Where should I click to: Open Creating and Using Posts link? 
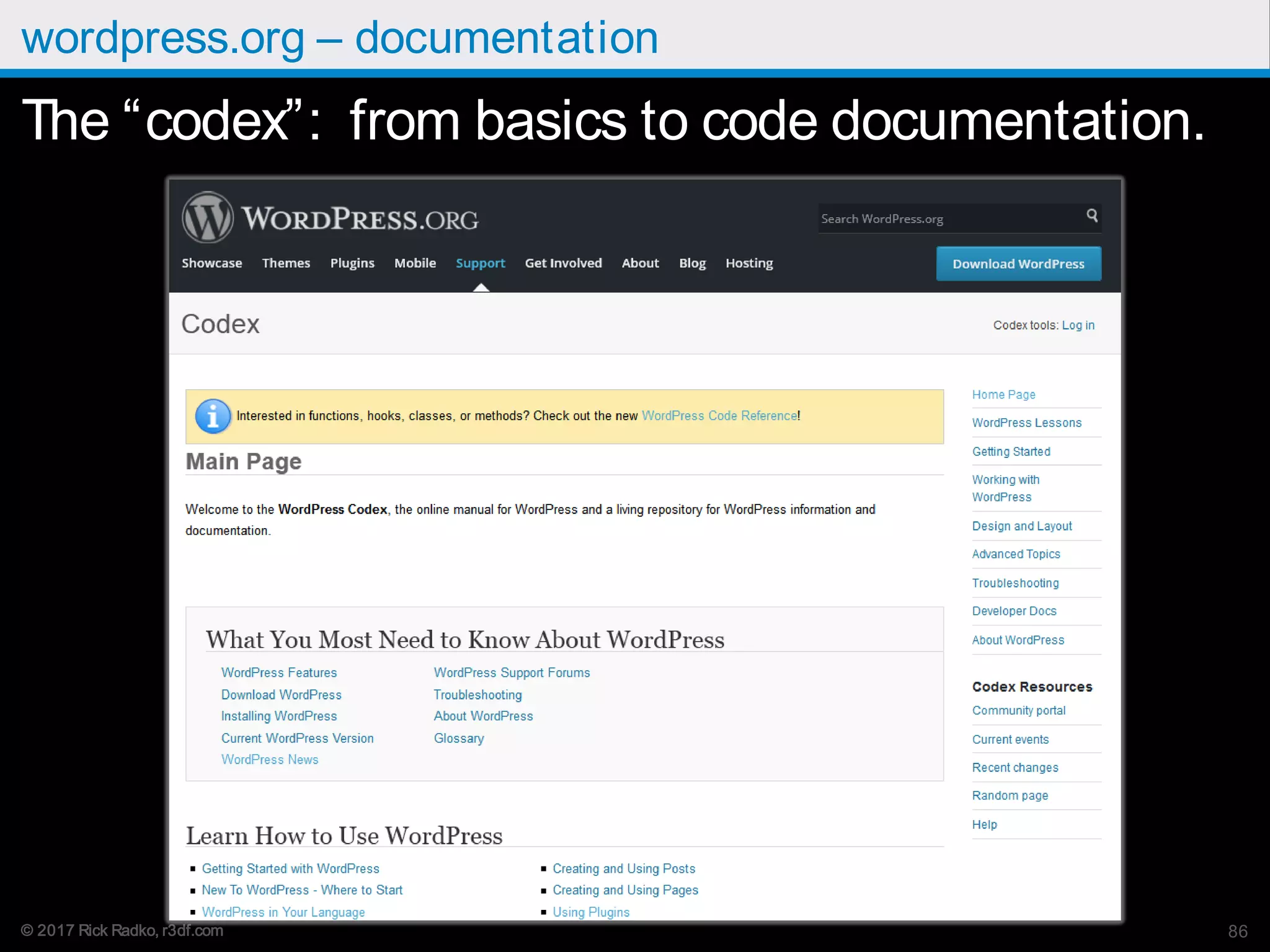tap(624, 869)
